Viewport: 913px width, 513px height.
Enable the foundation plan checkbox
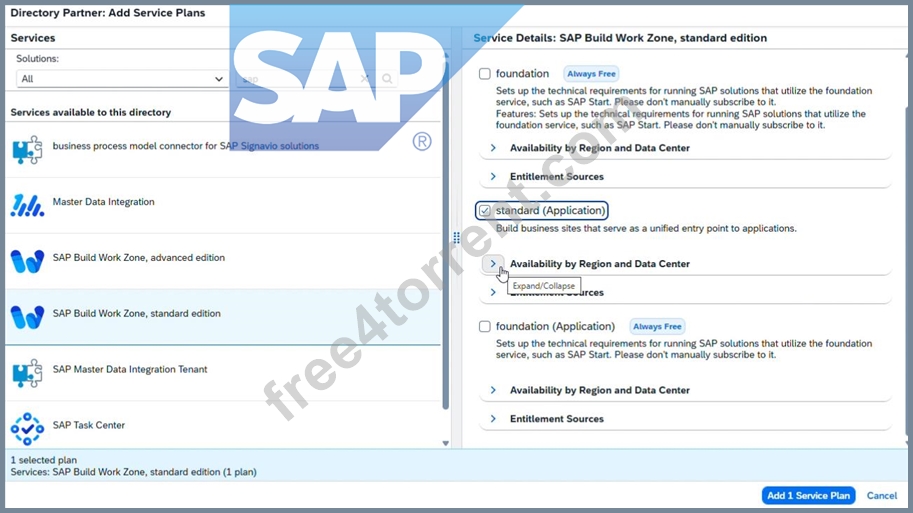click(484, 74)
